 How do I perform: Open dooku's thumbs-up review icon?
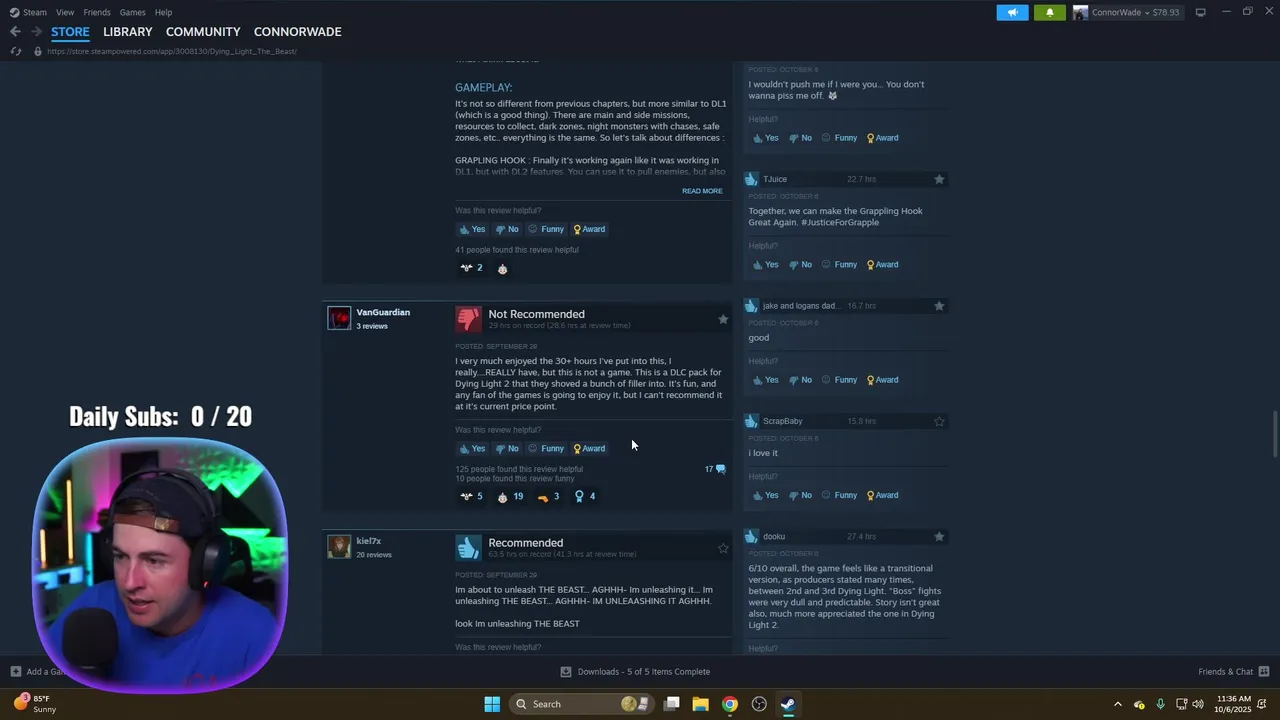(751, 537)
